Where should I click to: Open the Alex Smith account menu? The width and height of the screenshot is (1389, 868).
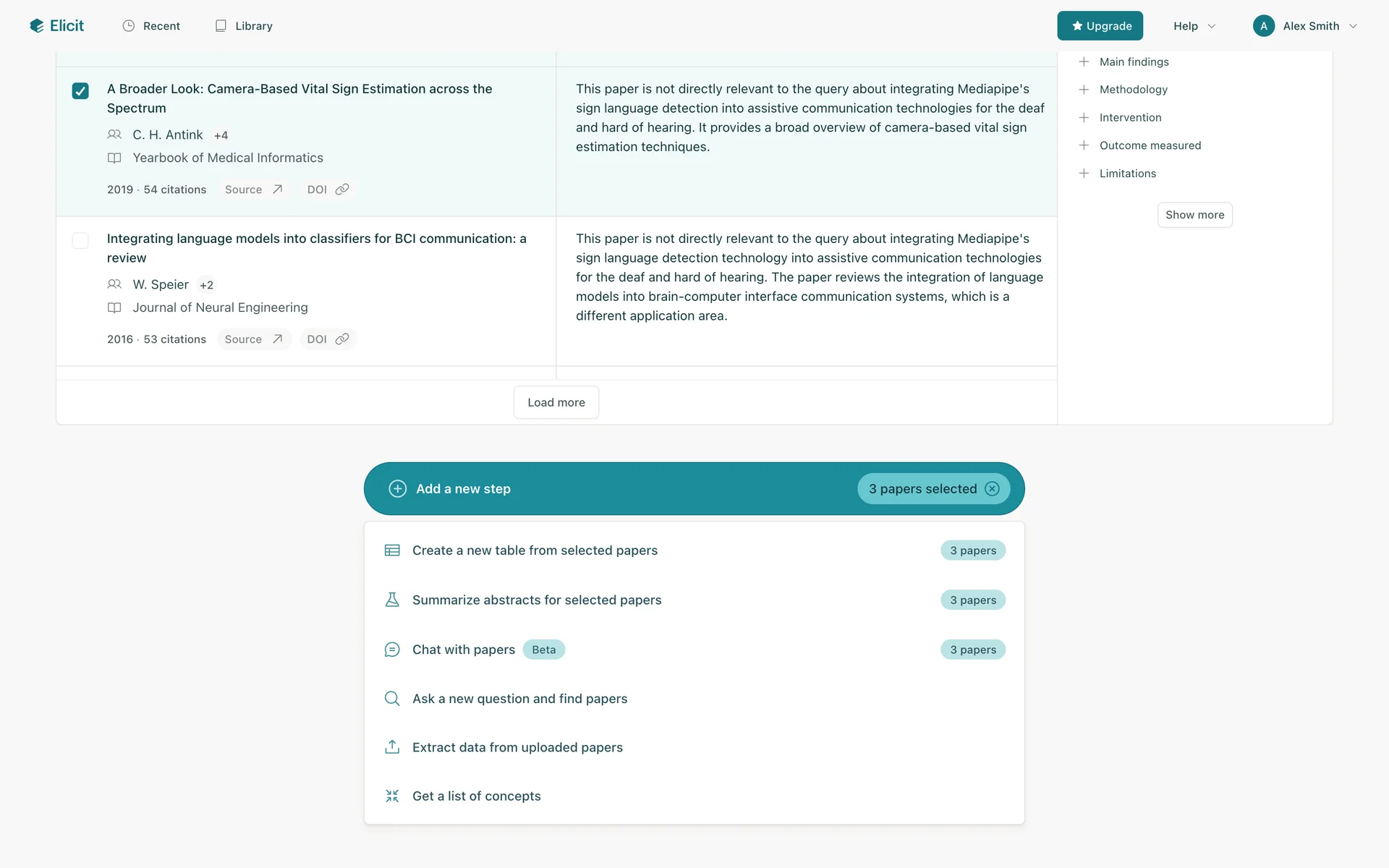(x=1305, y=26)
